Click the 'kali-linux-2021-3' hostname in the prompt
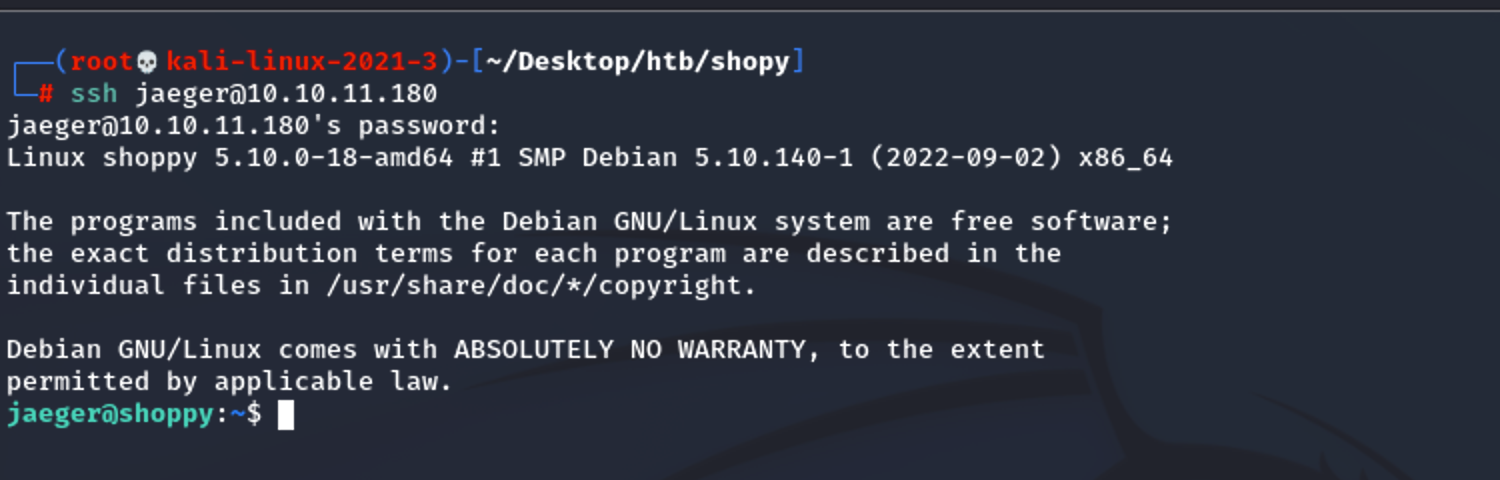This screenshot has height=480, width=1500. point(302,62)
